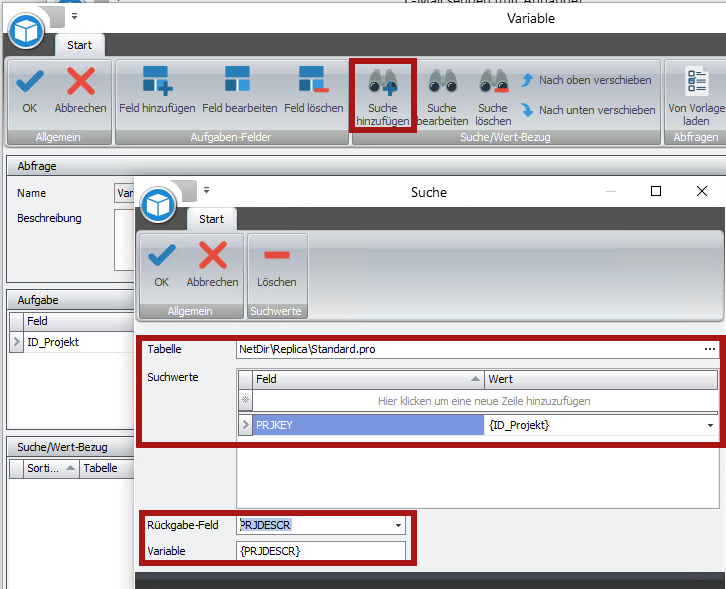Click the Feld column header in Aufgabe
726x589 pixels.
point(79,321)
